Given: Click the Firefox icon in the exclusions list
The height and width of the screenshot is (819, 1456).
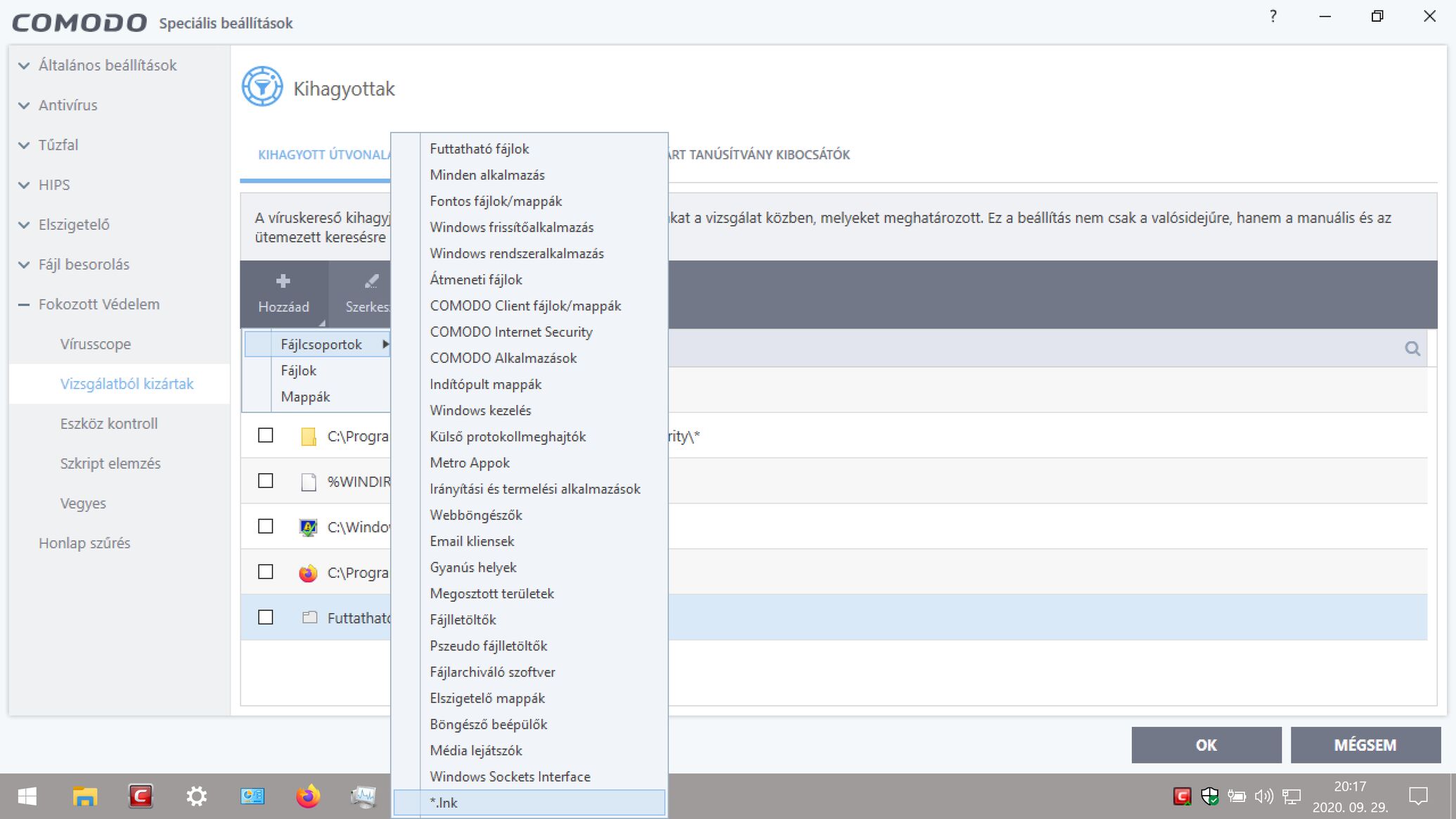Looking at the screenshot, I should click(308, 573).
